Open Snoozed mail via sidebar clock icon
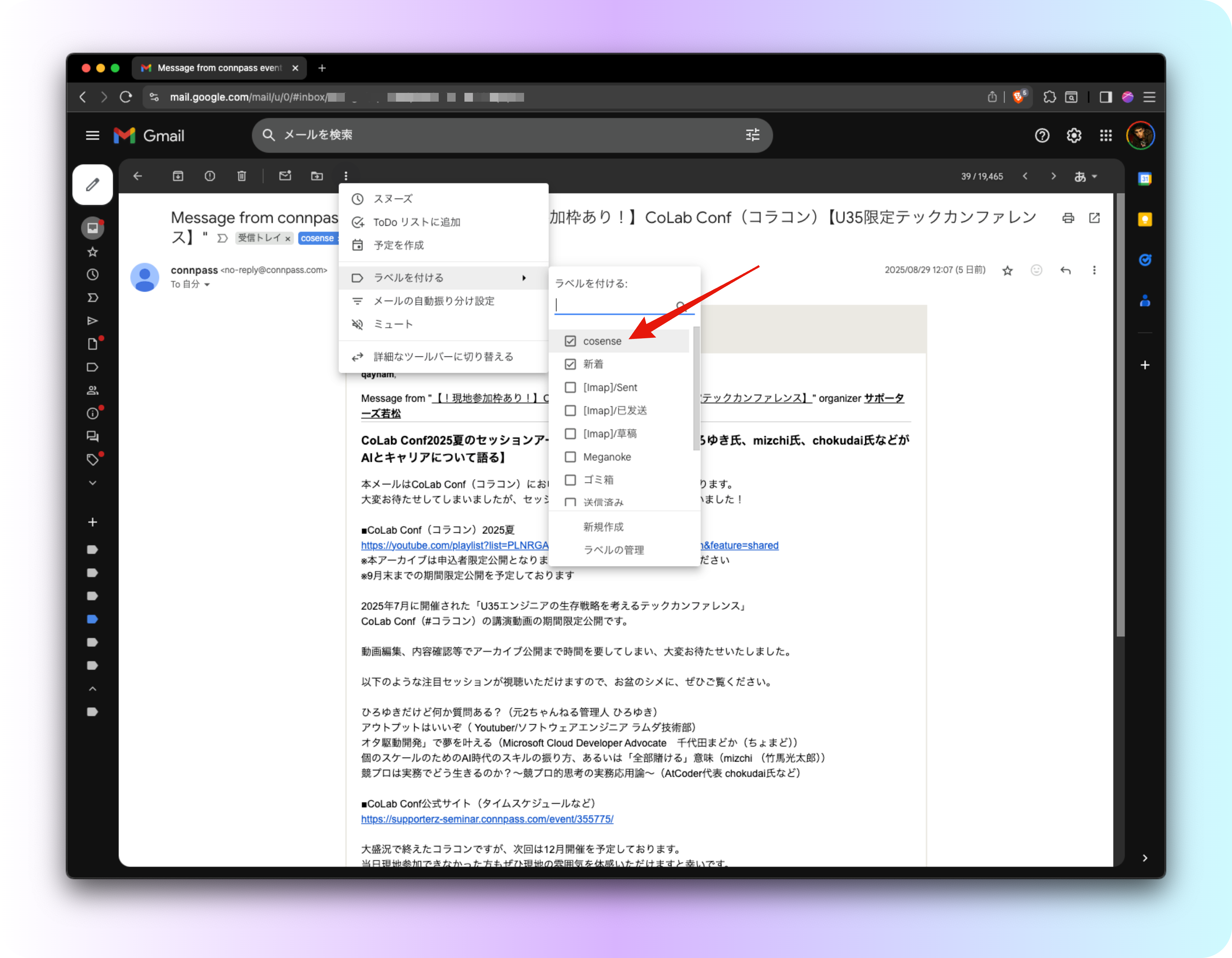The image size is (1232, 958). tap(93, 275)
